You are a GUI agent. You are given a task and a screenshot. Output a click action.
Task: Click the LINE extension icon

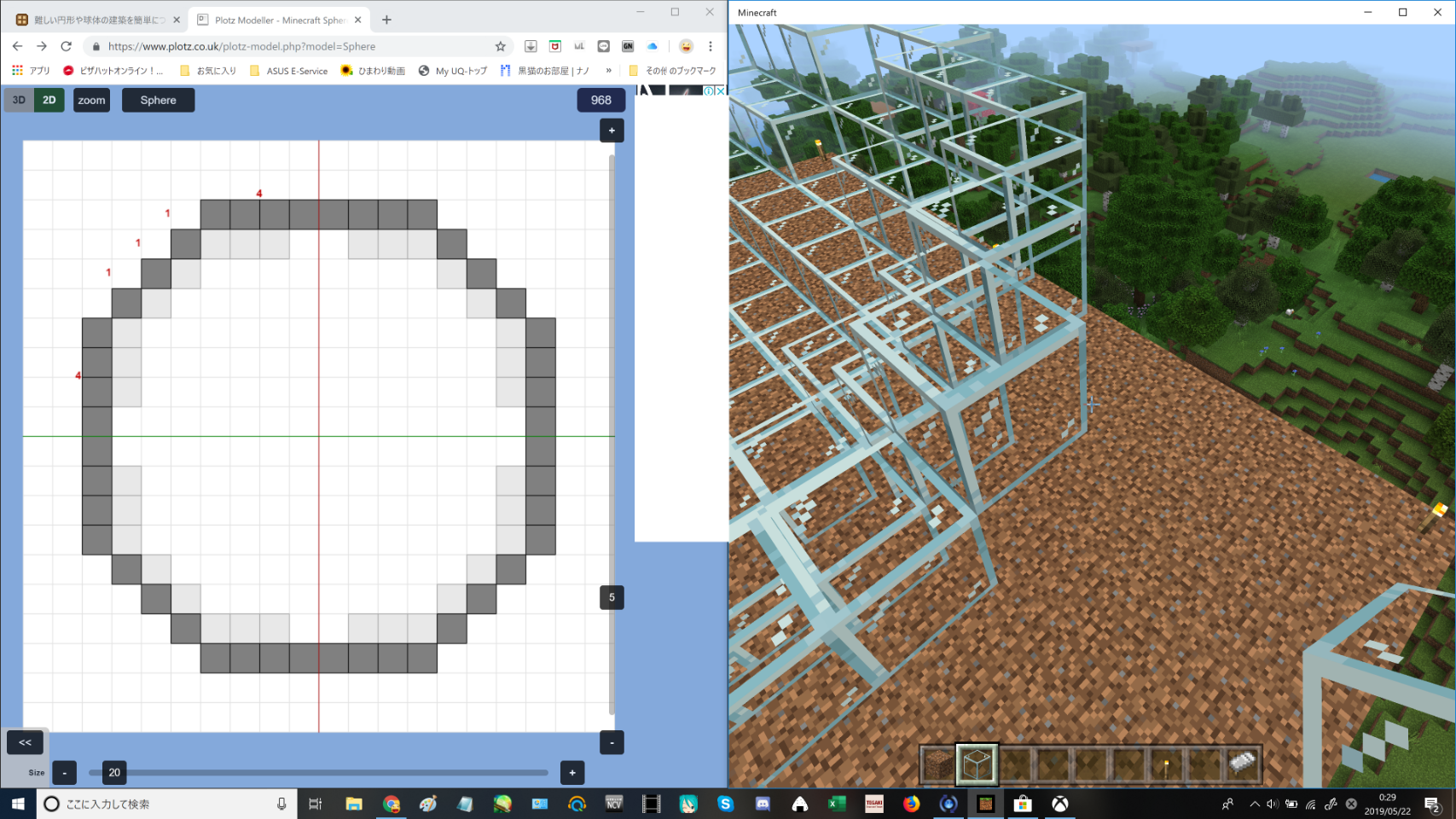pos(604,46)
